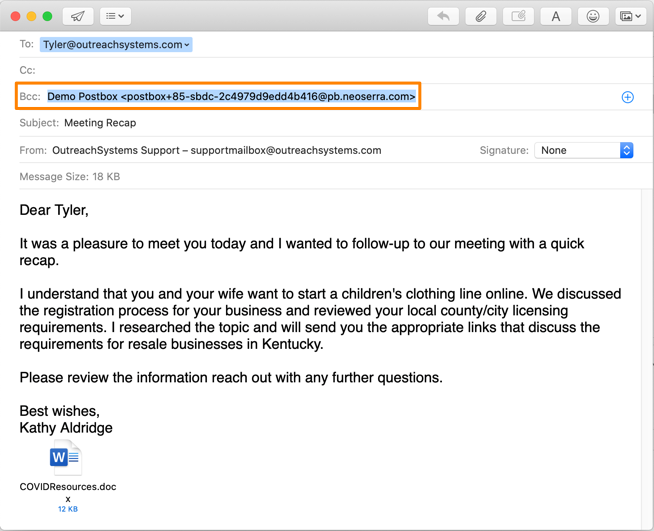Select the Bcc Demo Postbox address field

[231, 97]
